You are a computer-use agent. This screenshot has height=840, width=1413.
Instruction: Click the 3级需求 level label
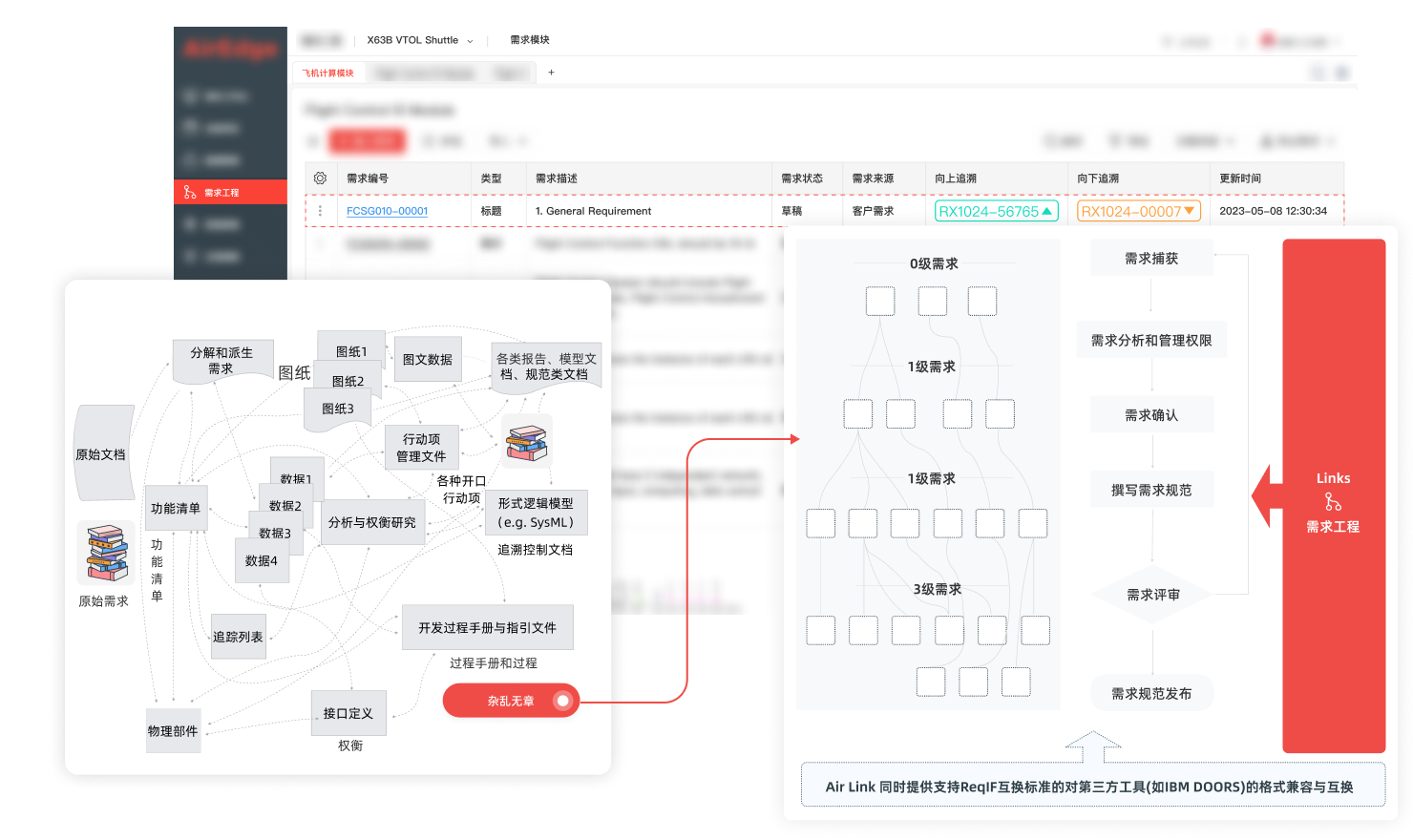point(937,589)
